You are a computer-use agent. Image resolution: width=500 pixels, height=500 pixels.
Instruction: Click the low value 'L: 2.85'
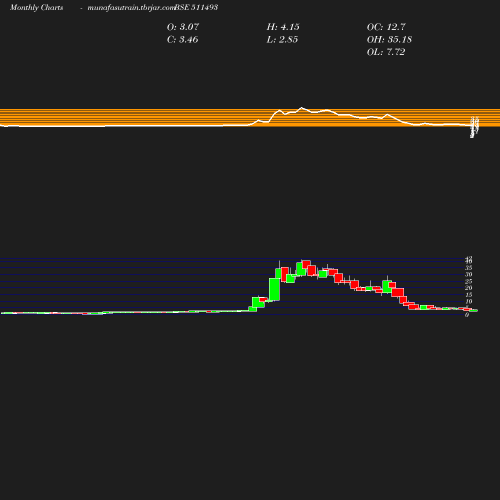click(x=282, y=39)
